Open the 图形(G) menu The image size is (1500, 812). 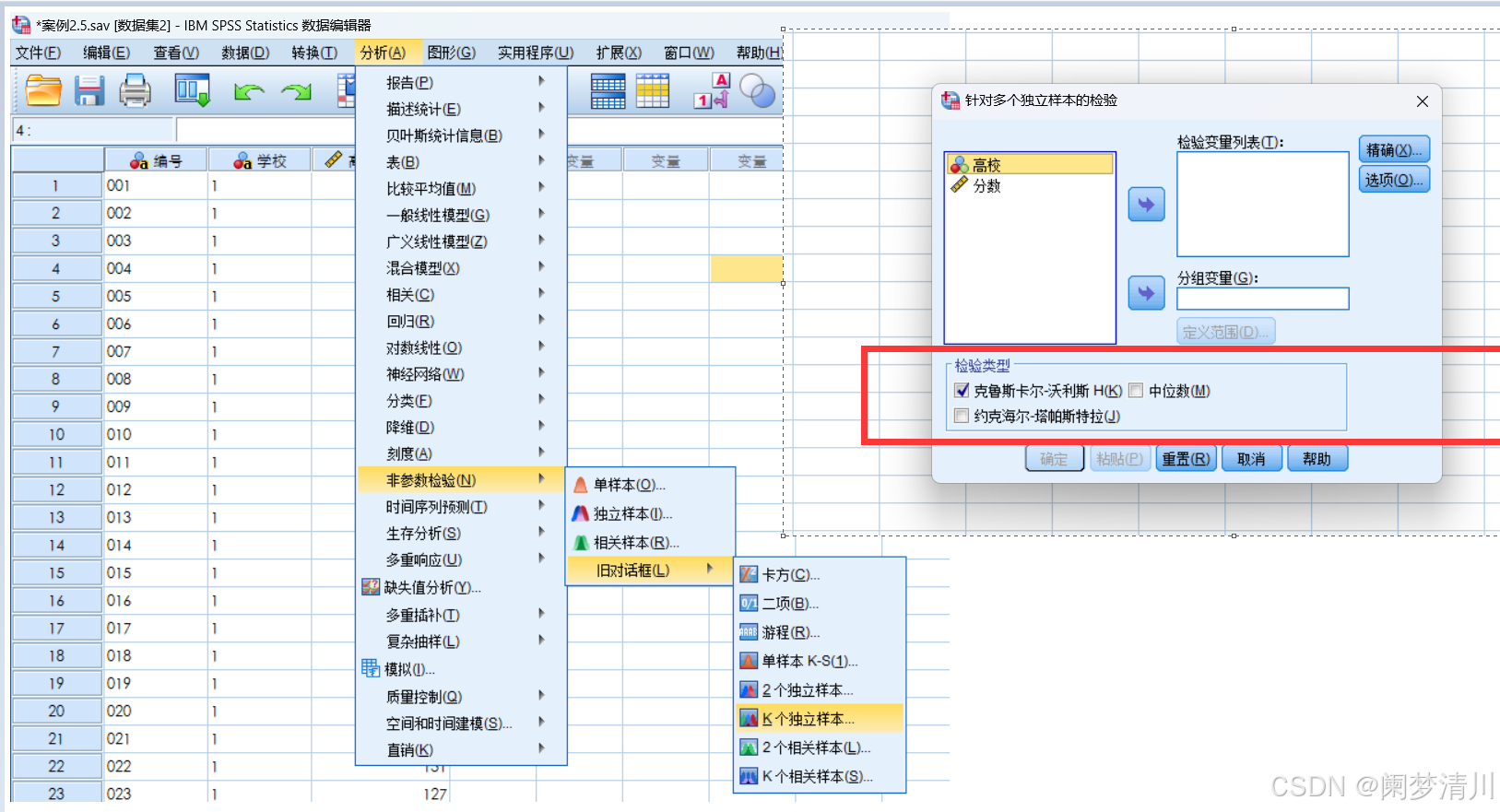coord(452,53)
